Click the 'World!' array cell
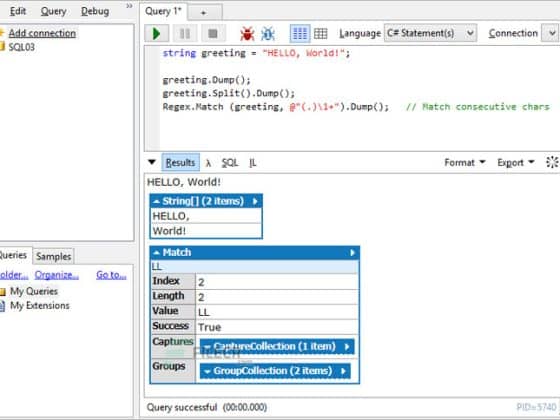560x420 pixels. coord(206,231)
